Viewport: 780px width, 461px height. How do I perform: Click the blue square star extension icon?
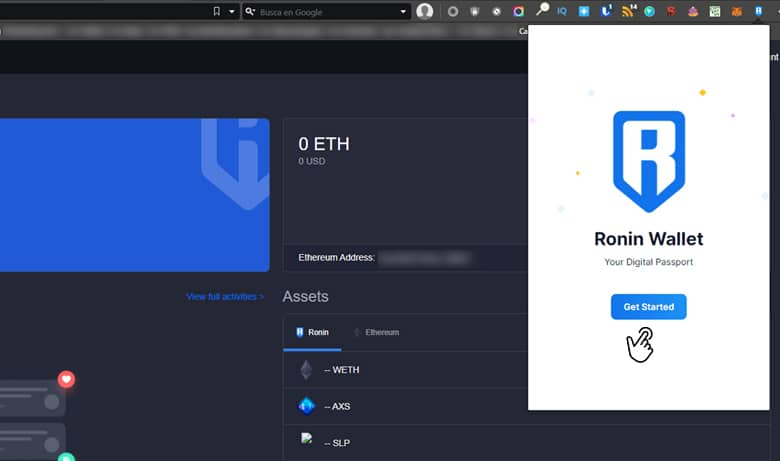tap(584, 11)
